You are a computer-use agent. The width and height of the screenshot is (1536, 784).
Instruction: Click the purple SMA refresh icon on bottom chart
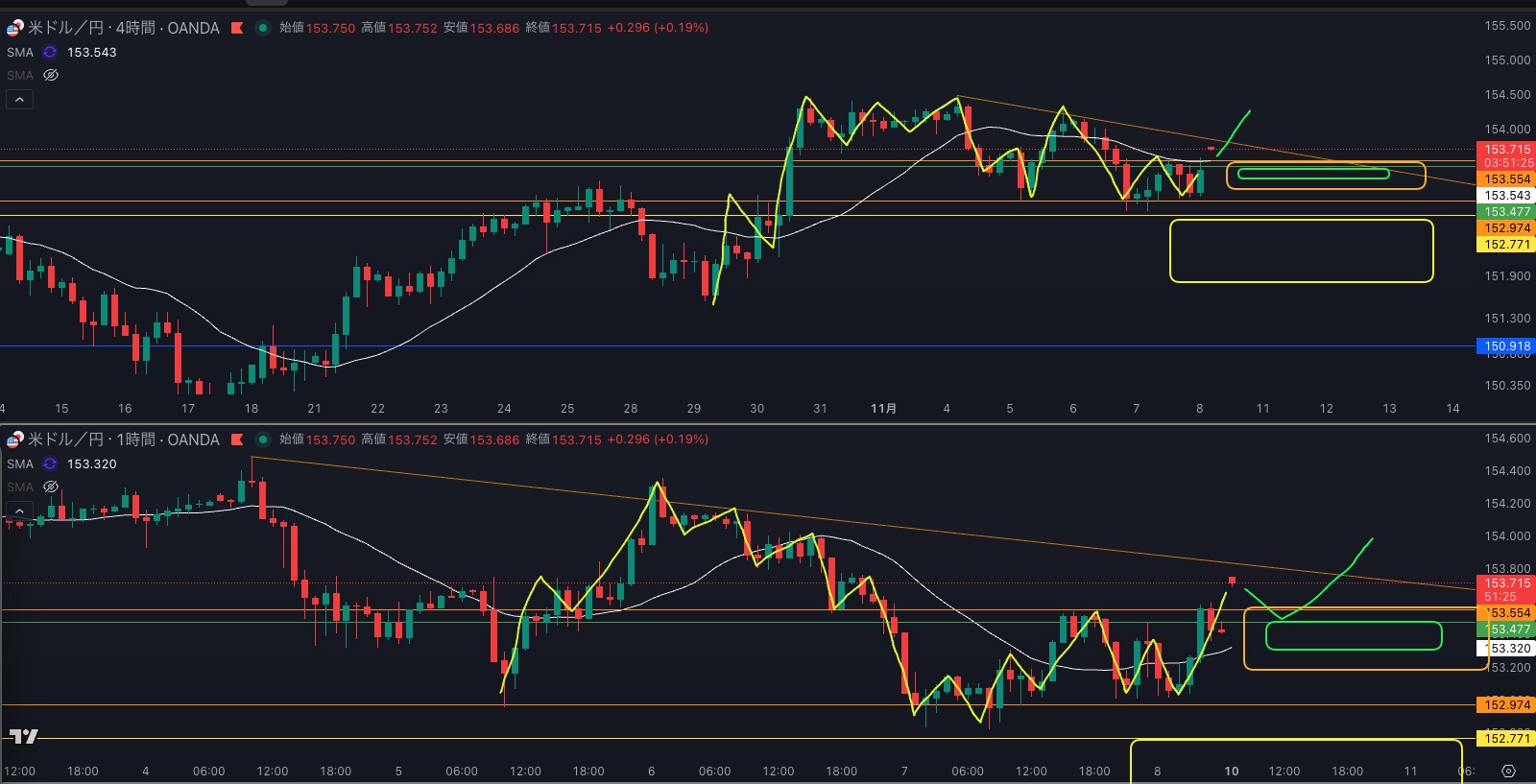click(50, 463)
